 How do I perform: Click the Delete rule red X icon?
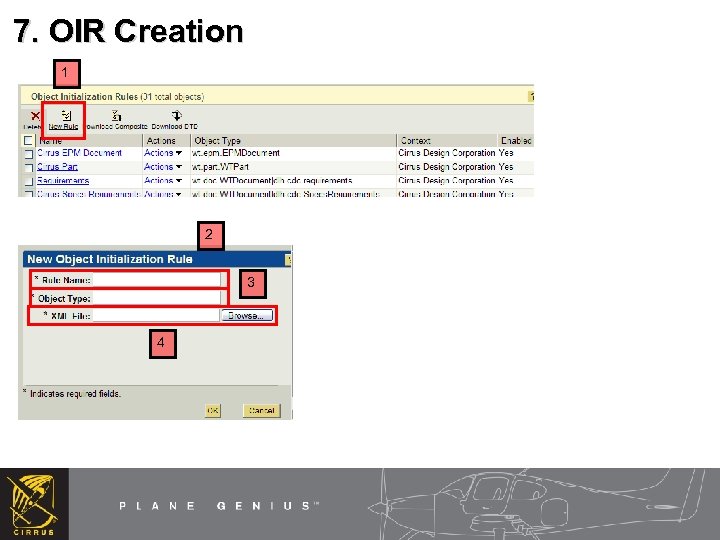35,116
